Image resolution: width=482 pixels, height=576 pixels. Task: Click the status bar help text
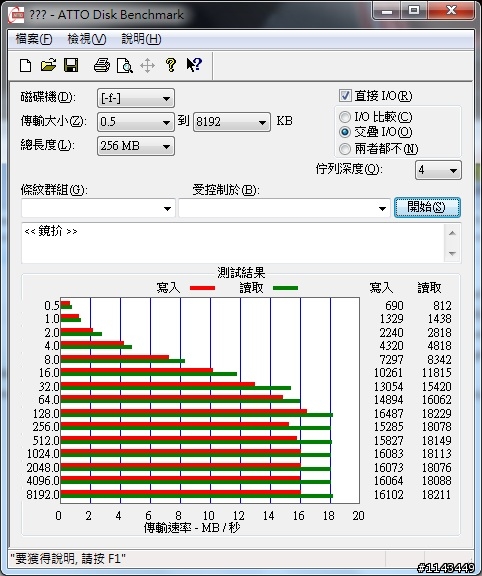pyautogui.click(x=68, y=559)
